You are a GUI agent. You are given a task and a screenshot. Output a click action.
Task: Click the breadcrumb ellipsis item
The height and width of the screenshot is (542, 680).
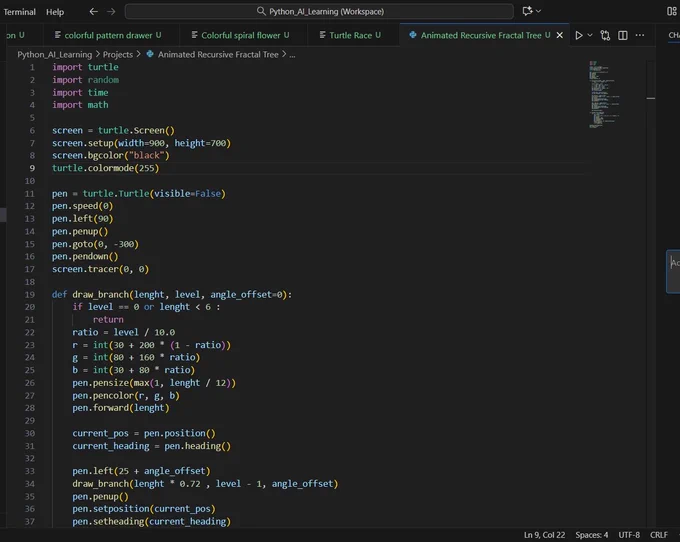(292, 55)
